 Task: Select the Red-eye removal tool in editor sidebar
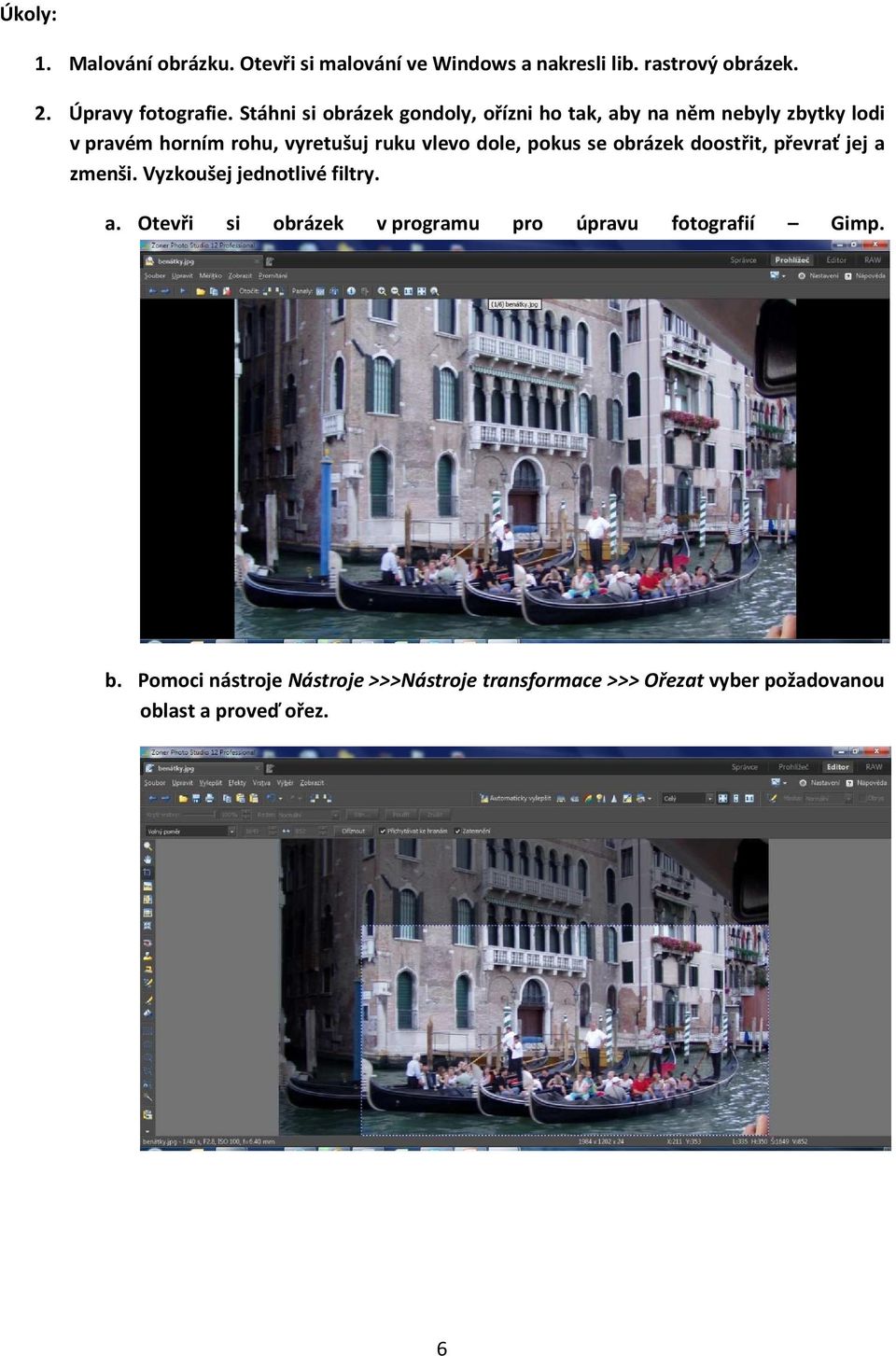click(x=147, y=943)
